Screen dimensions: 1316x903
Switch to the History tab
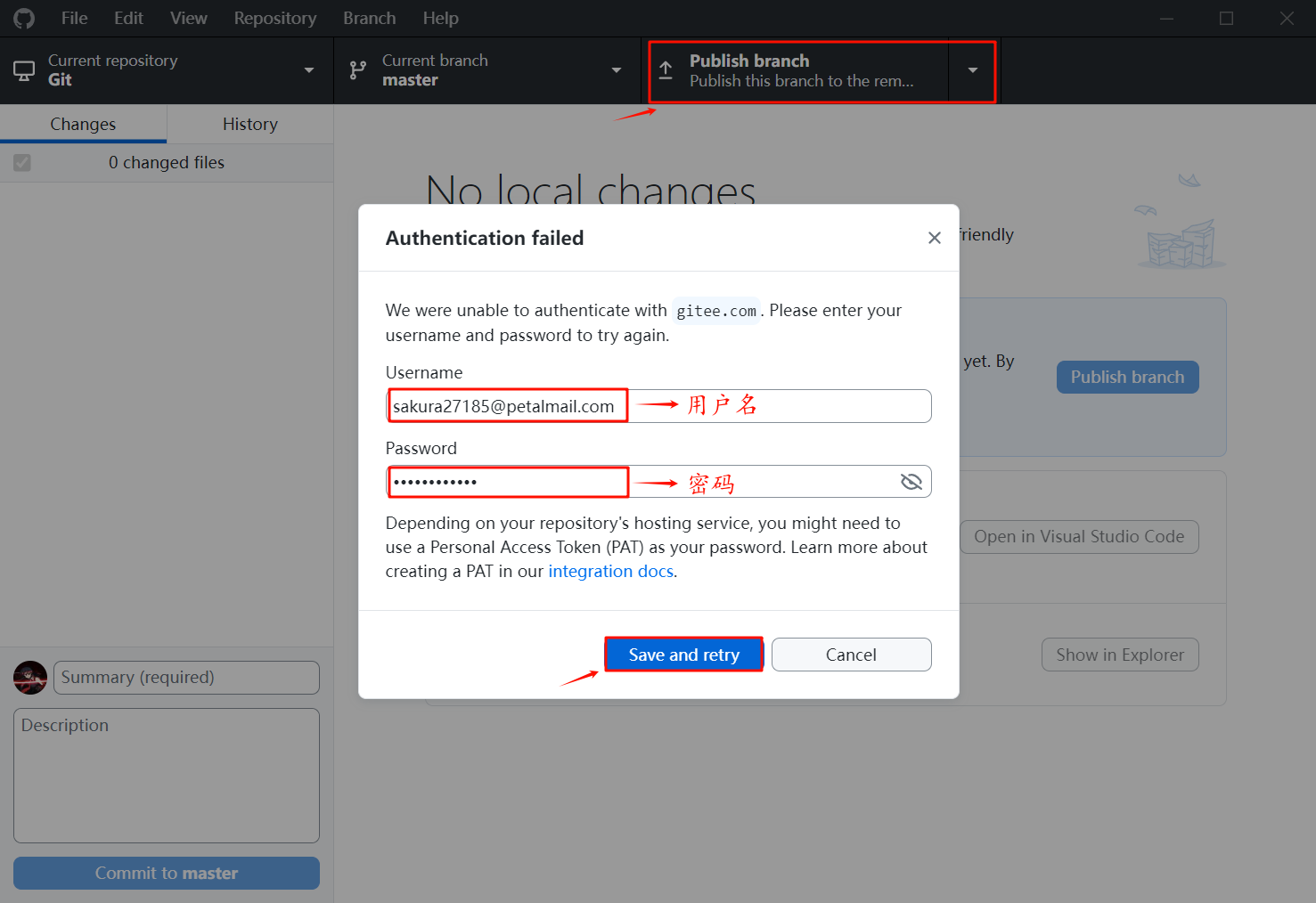(250, 124)
